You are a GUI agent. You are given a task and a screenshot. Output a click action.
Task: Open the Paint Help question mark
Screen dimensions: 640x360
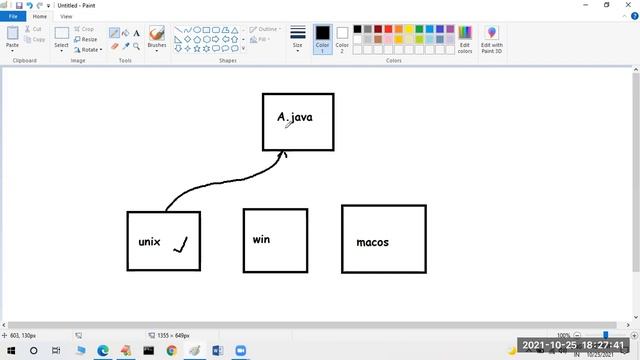pos(634,16)
